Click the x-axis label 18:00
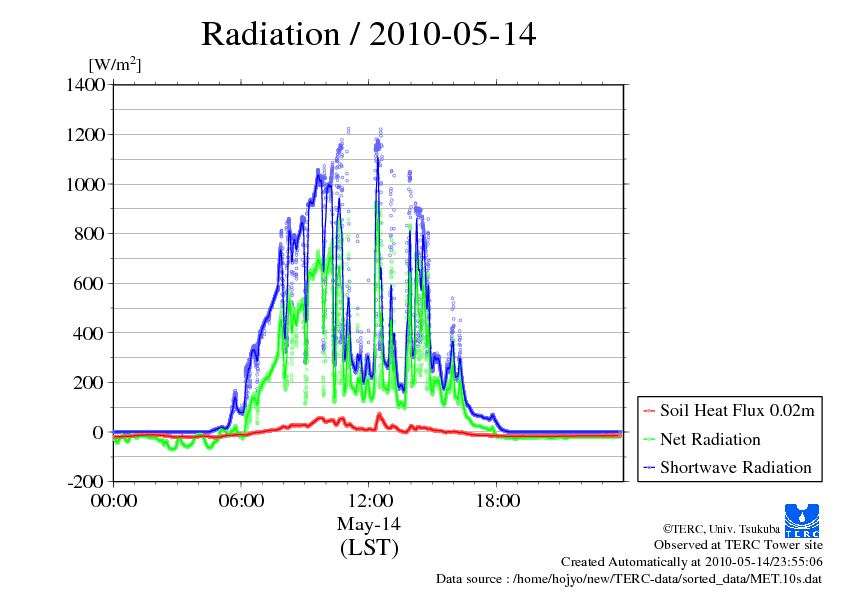The image size is (842, 595). [498, 501]
